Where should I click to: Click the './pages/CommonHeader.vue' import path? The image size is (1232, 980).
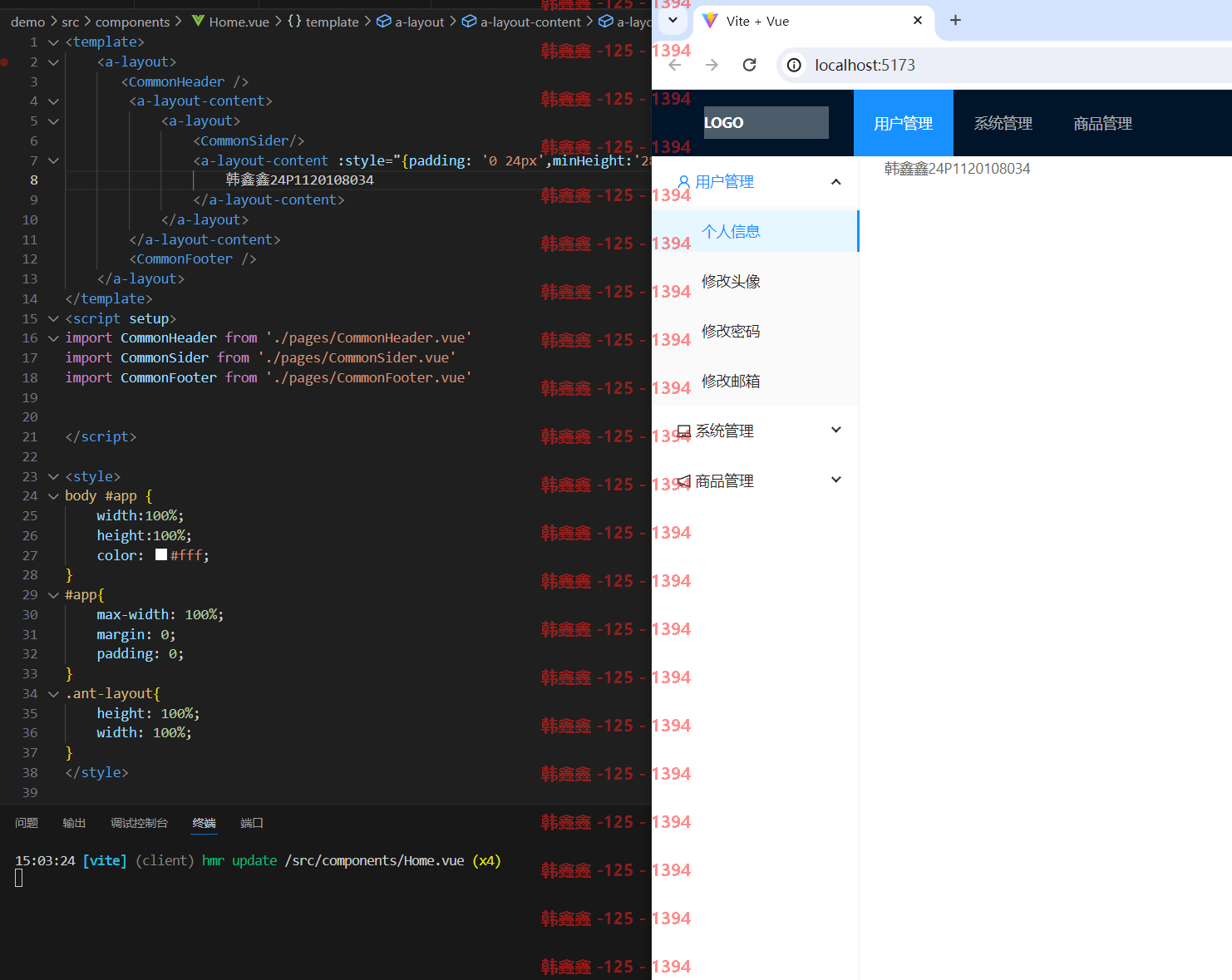[368, 337]
